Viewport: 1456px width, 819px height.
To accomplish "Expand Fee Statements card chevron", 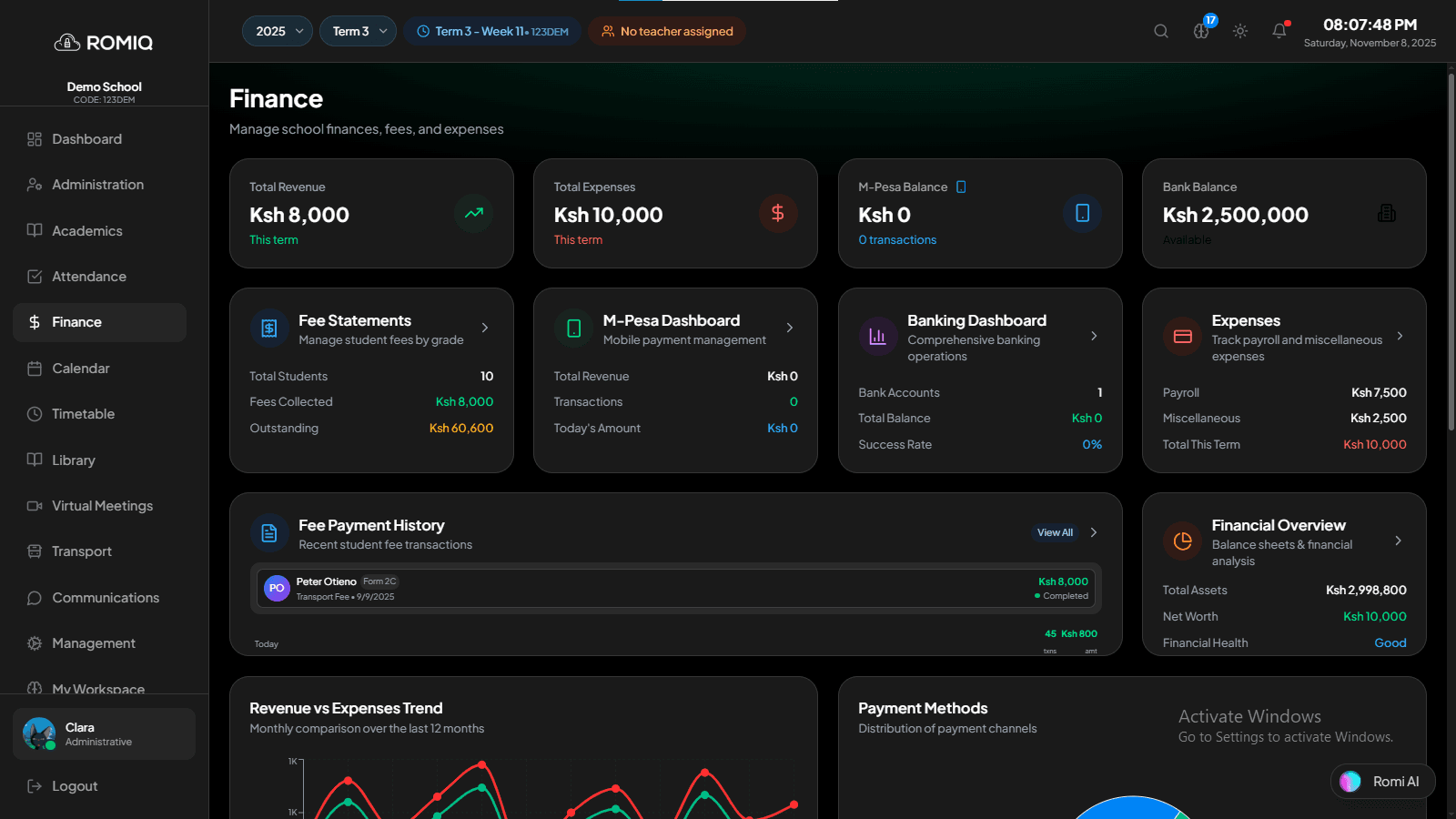I will 485,328.
